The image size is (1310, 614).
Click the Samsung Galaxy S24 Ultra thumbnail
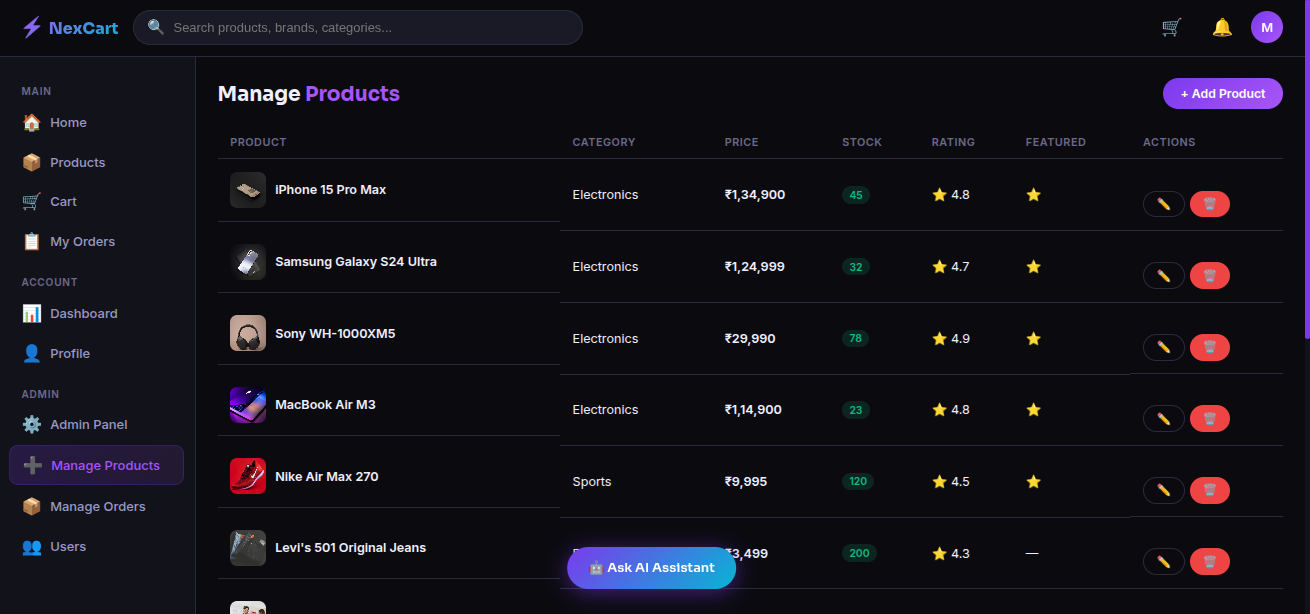point(248,262)
